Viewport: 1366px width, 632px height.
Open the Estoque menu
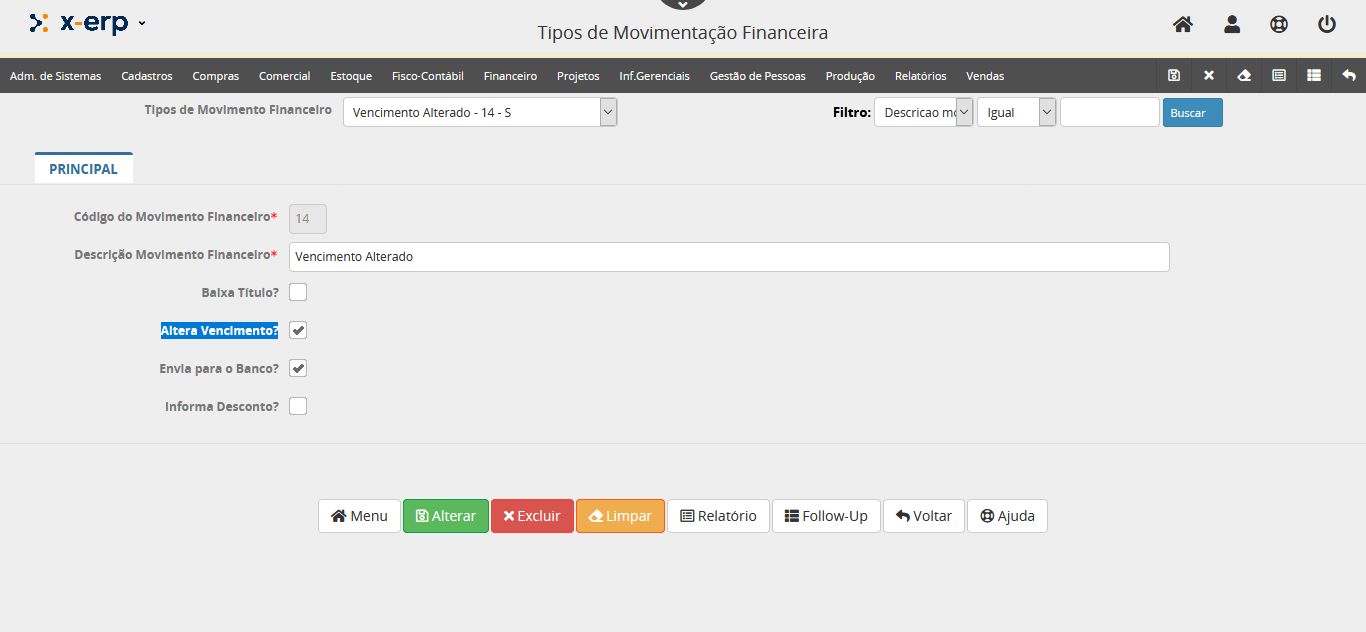[x=351, y=75]
